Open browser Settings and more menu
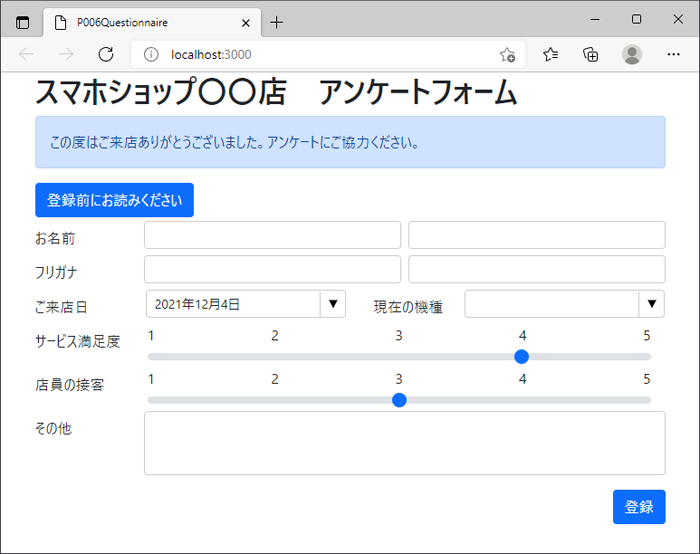The image size is (700, 554). click(x=673, y=54)
